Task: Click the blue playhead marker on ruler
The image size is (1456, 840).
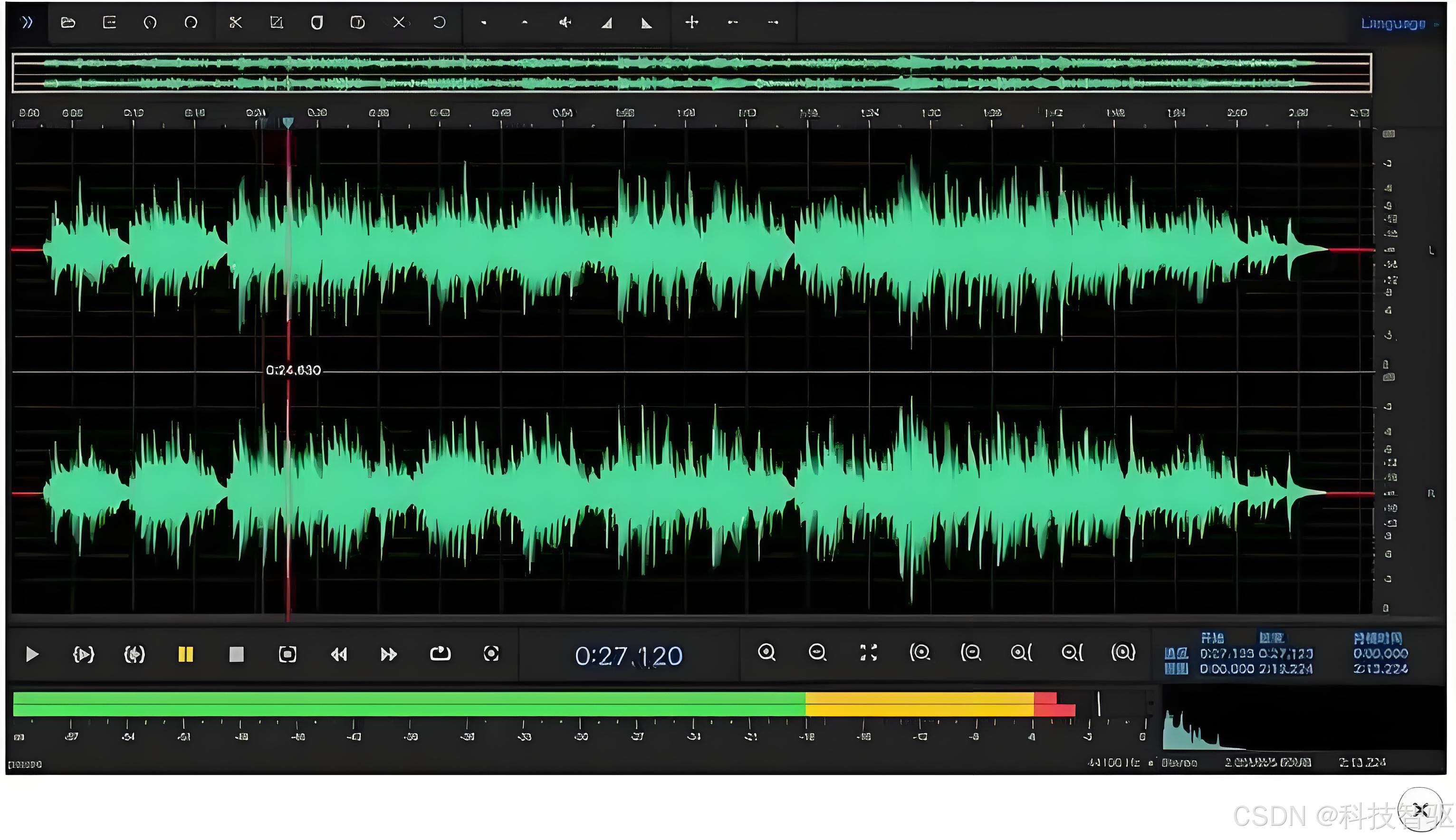Action: pos(288,122)
